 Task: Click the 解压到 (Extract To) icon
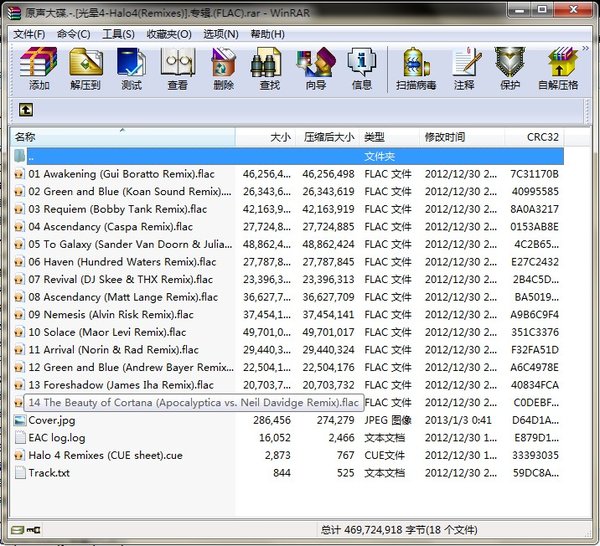click(x=85, y=68)
